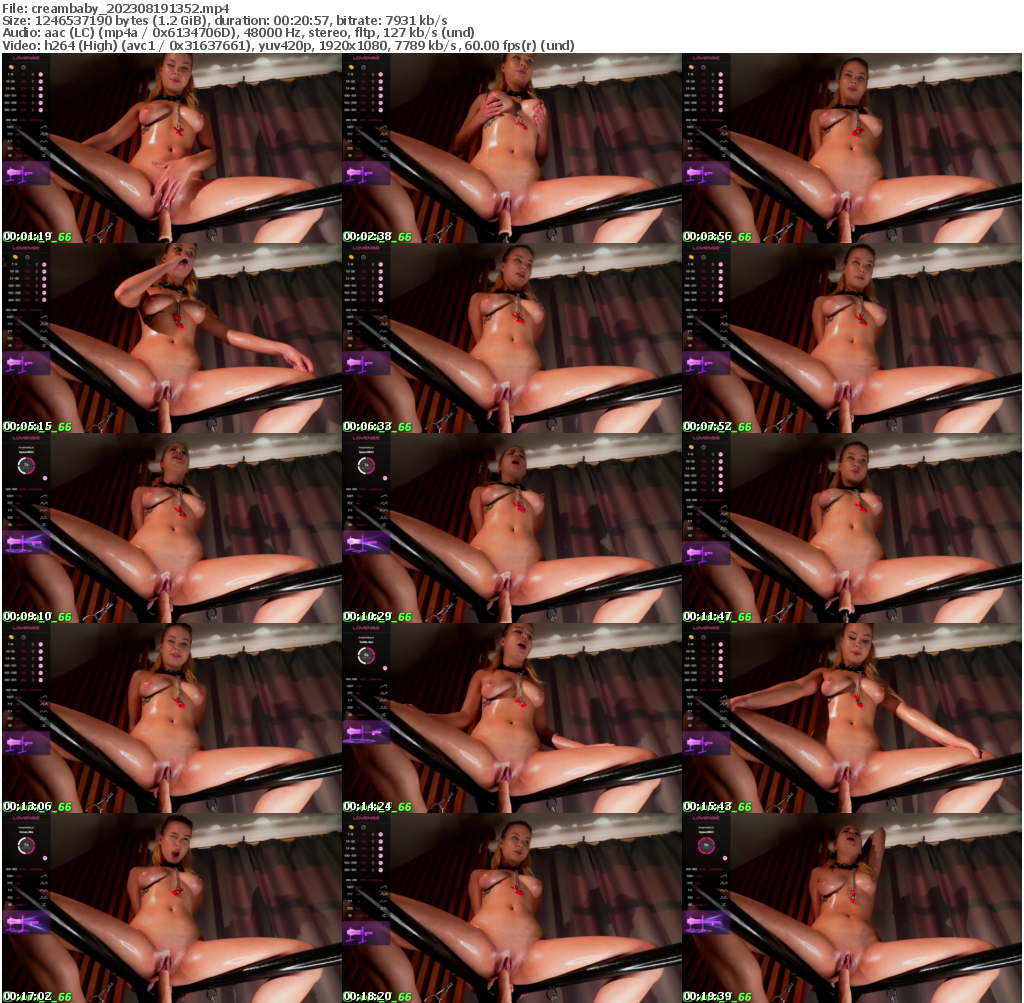Open the thumbnail at timestamp 00:07:52

click(852, 340)
